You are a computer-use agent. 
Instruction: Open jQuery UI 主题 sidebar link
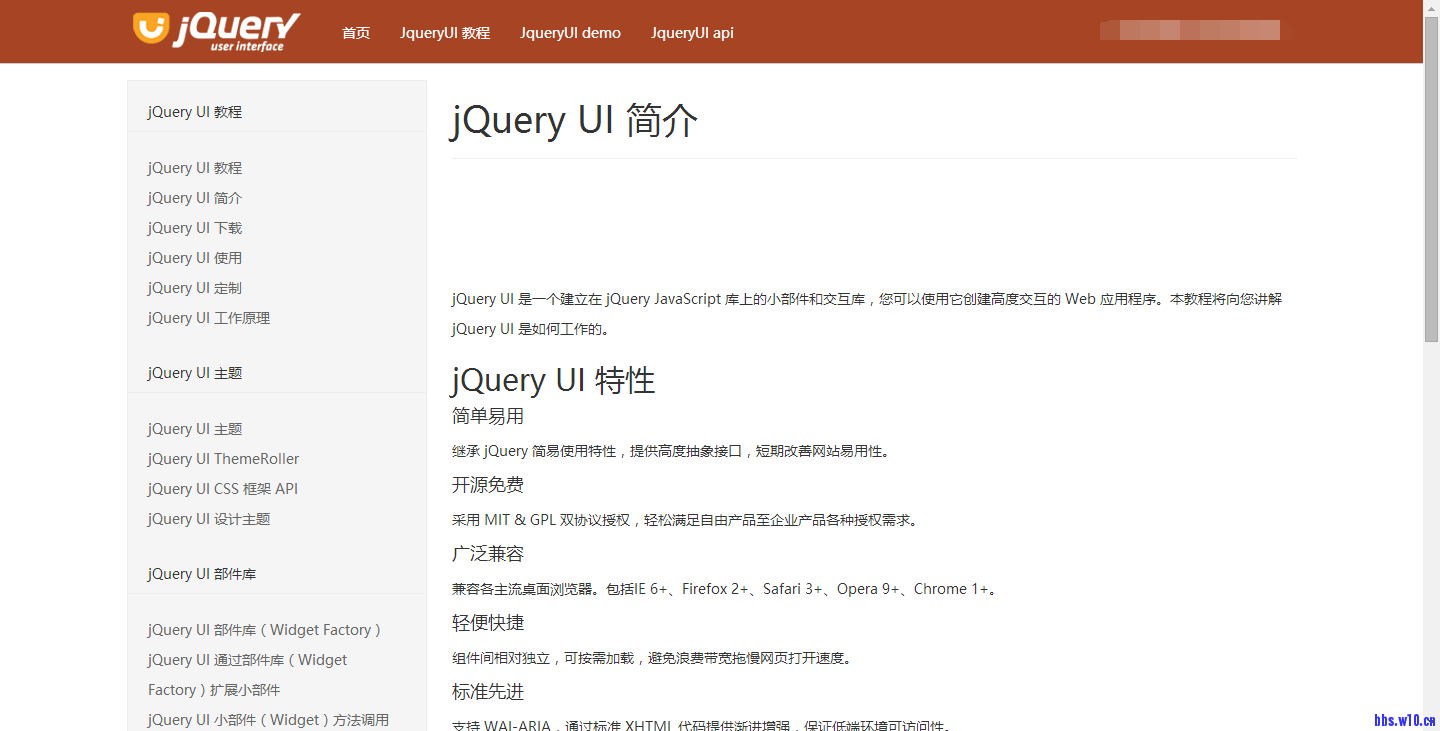click(195, 429)
